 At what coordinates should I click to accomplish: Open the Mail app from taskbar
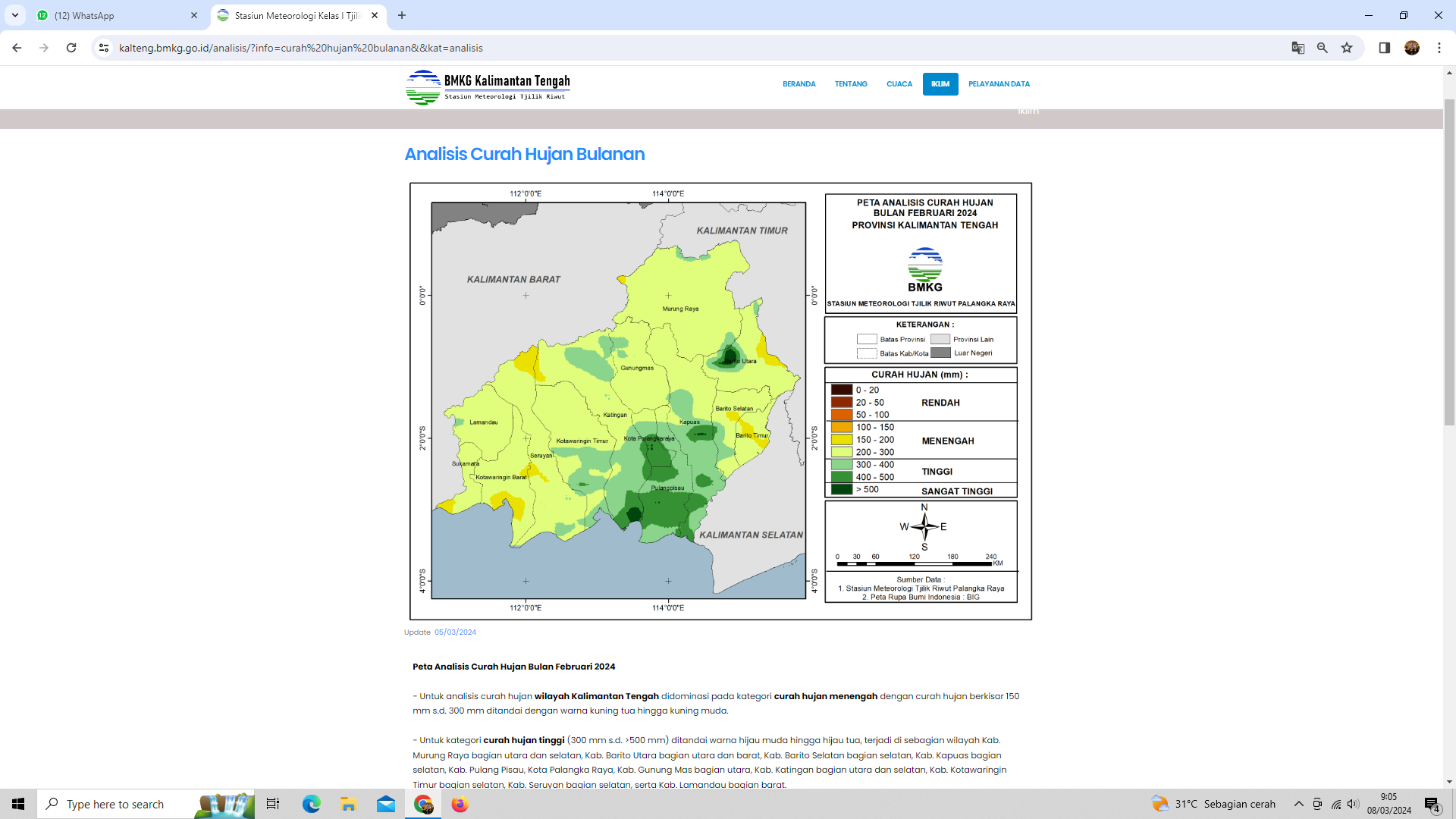tap(386, 804)
